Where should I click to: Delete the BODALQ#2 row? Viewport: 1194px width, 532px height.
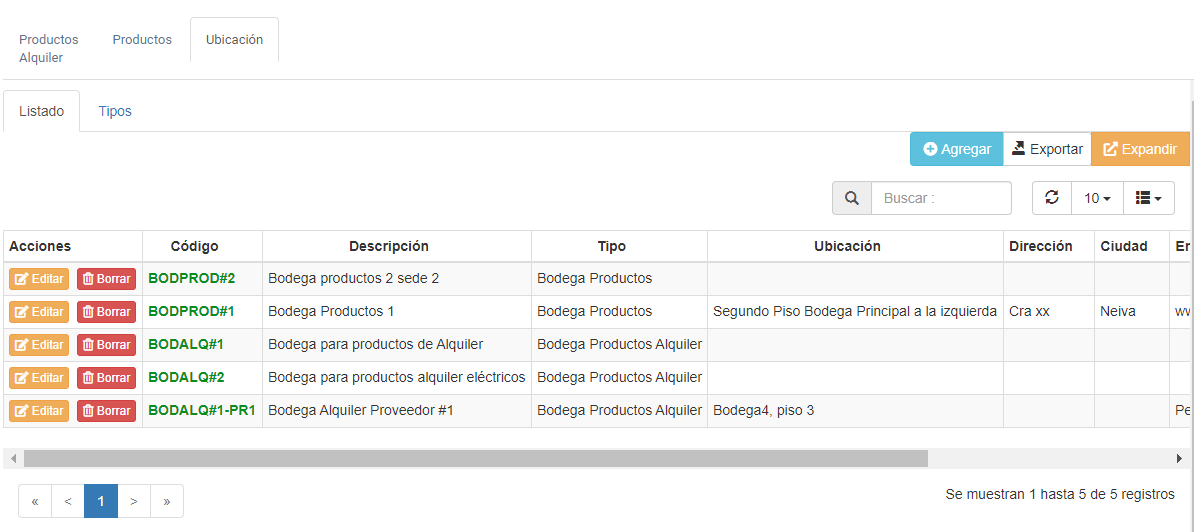coord(106,378)
